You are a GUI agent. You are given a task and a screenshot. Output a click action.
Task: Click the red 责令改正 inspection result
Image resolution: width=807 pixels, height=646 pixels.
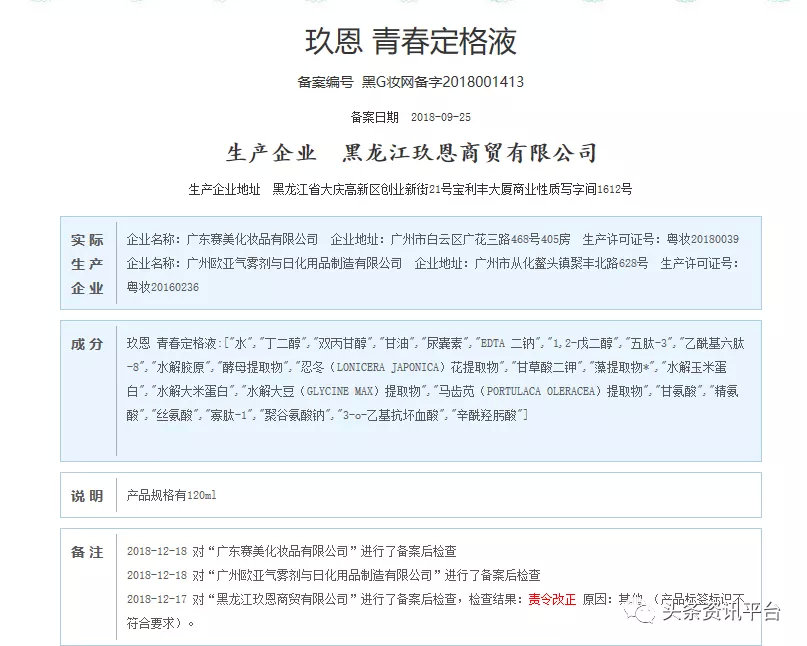(x=552, y=599)
